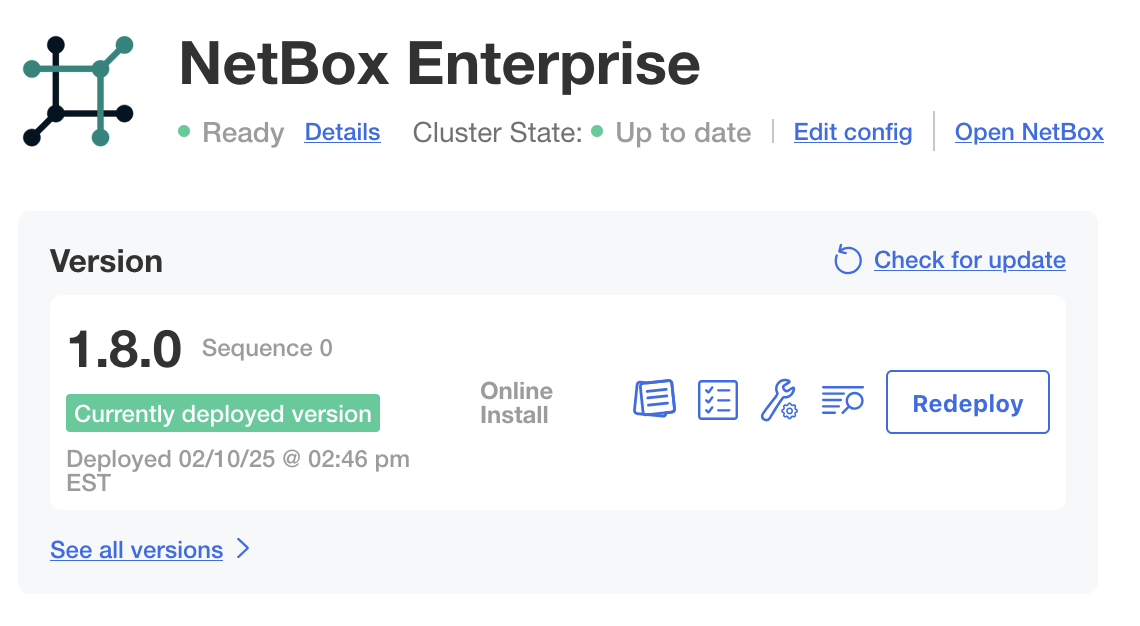Click the Sequence 0 label
The image size is (1140, 626).
[x=267, y=348]
